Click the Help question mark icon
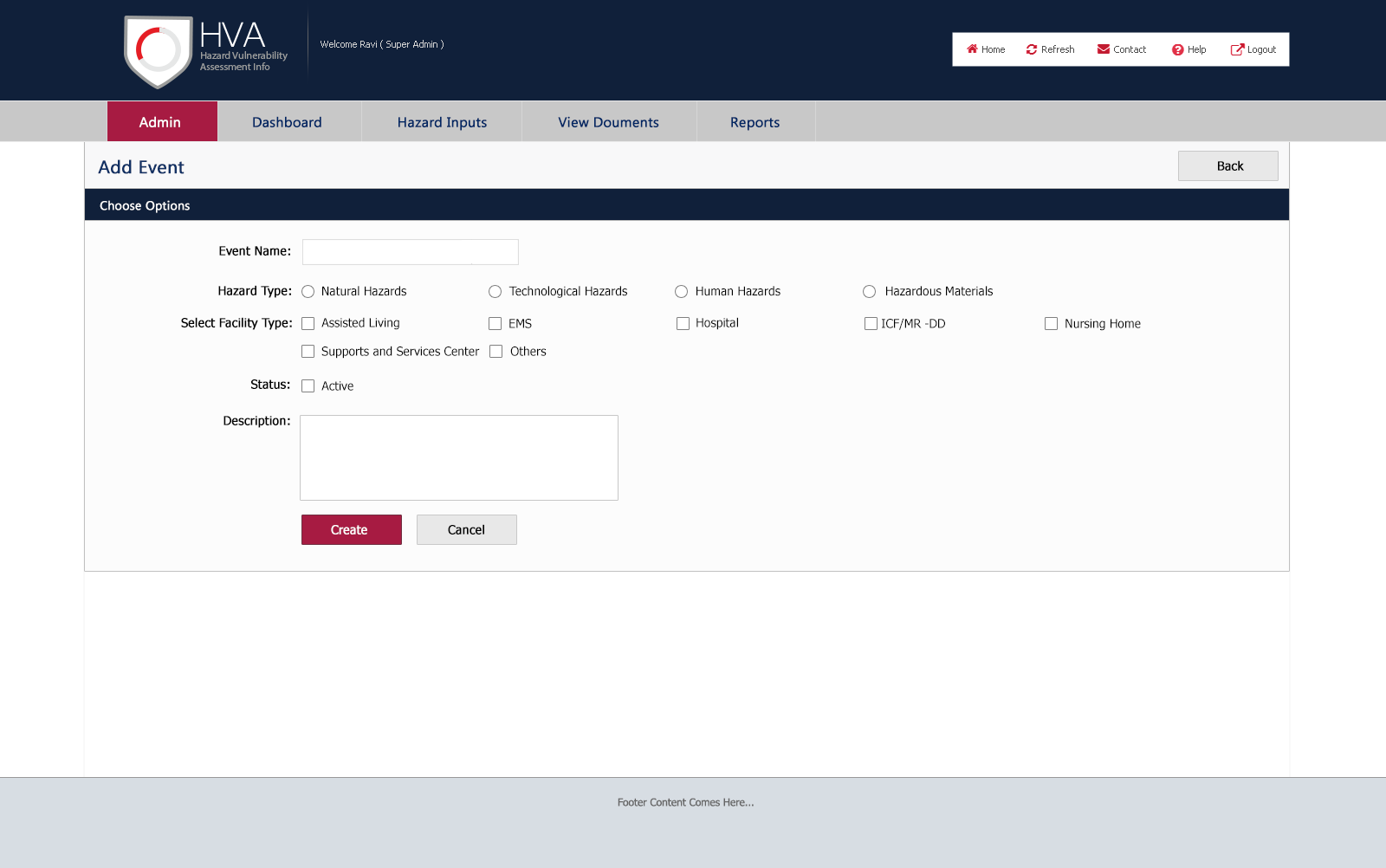The width and height of the screenshot is (1386, 868). pyautogui.click(x=1177, y=50)
